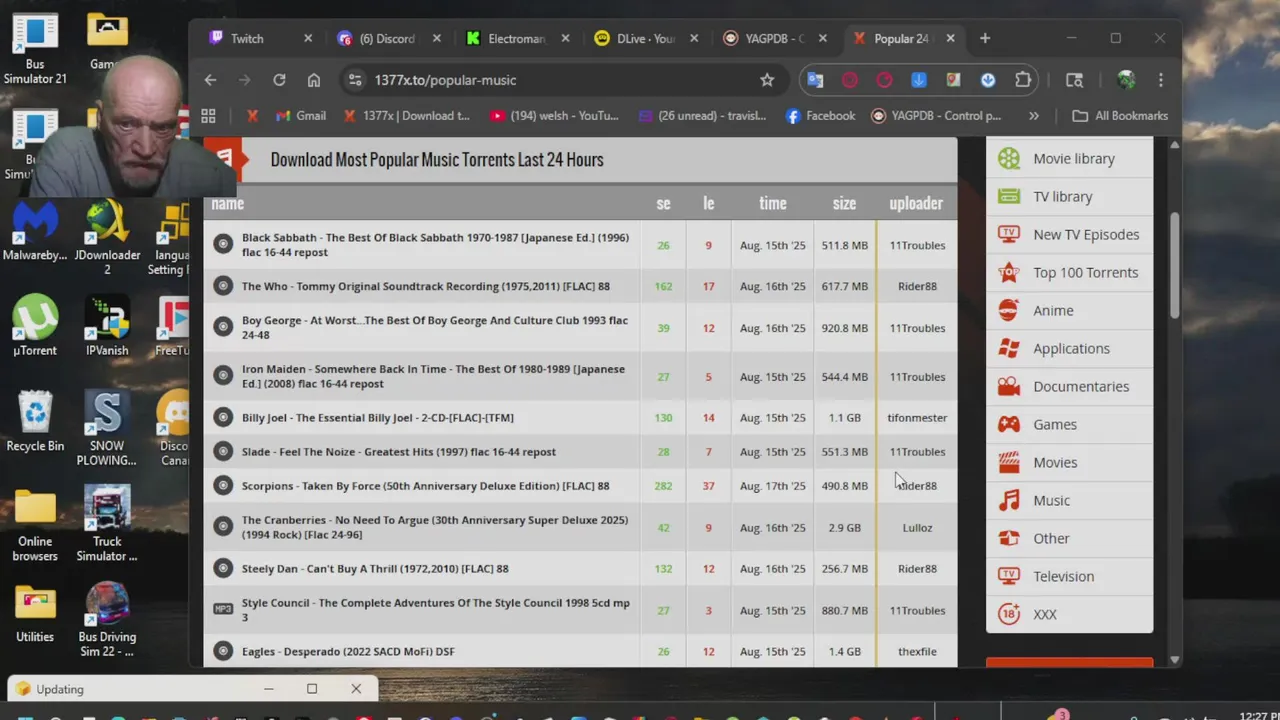
Task: Open The Who - Tommy torrent link
Action: [426, 286]
